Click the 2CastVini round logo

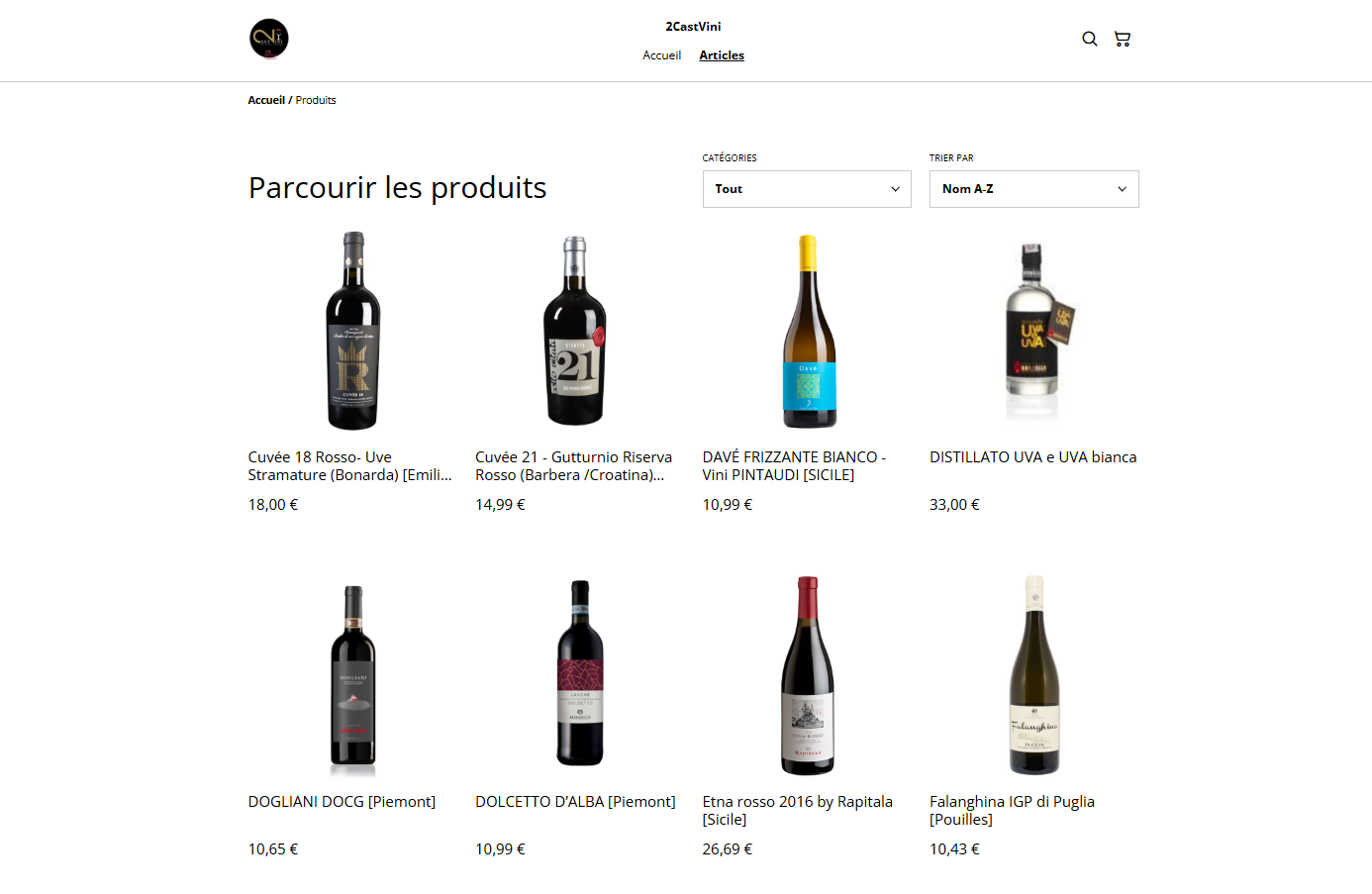268,39
